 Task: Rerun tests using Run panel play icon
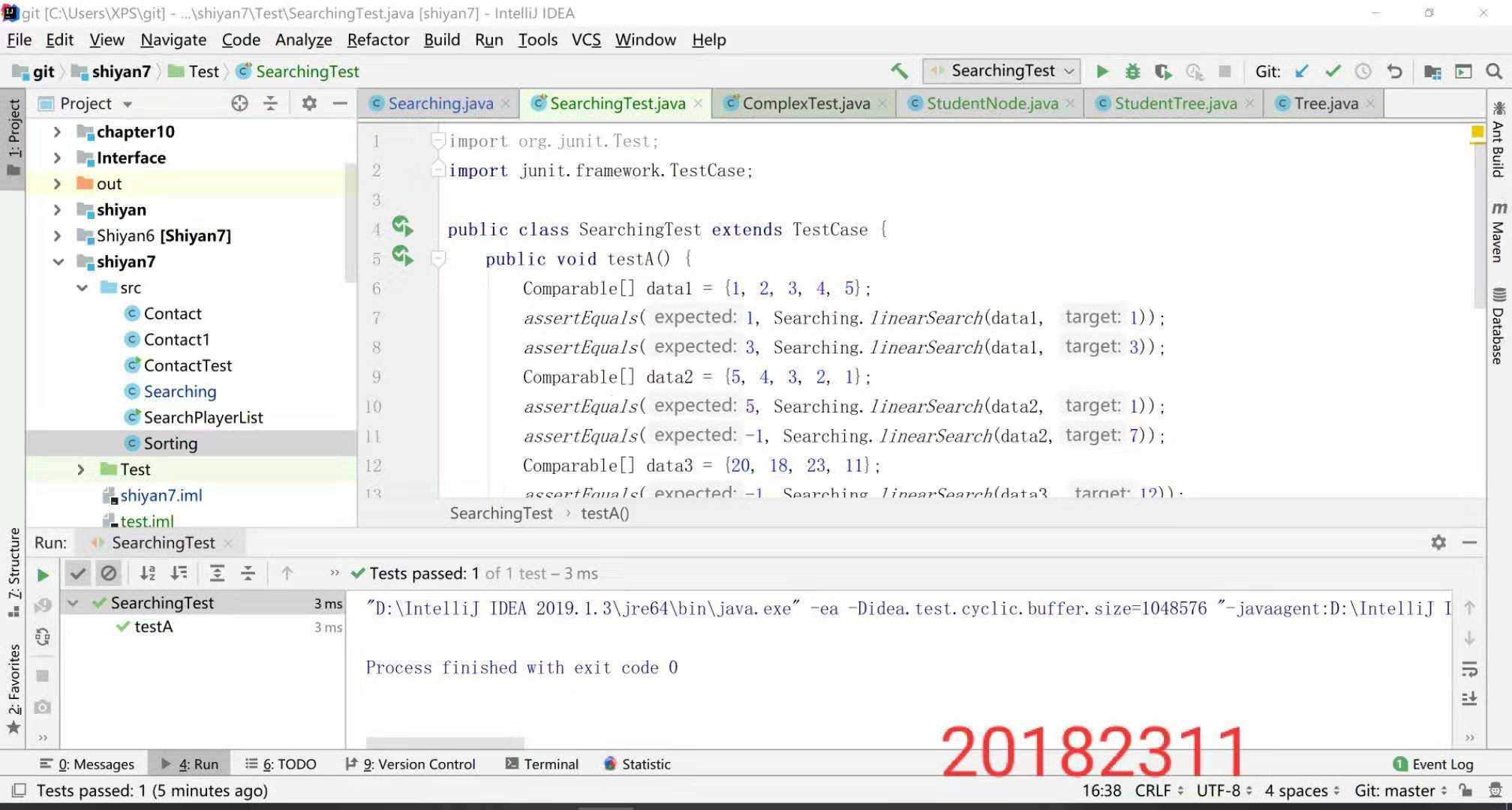coord(43,575)
